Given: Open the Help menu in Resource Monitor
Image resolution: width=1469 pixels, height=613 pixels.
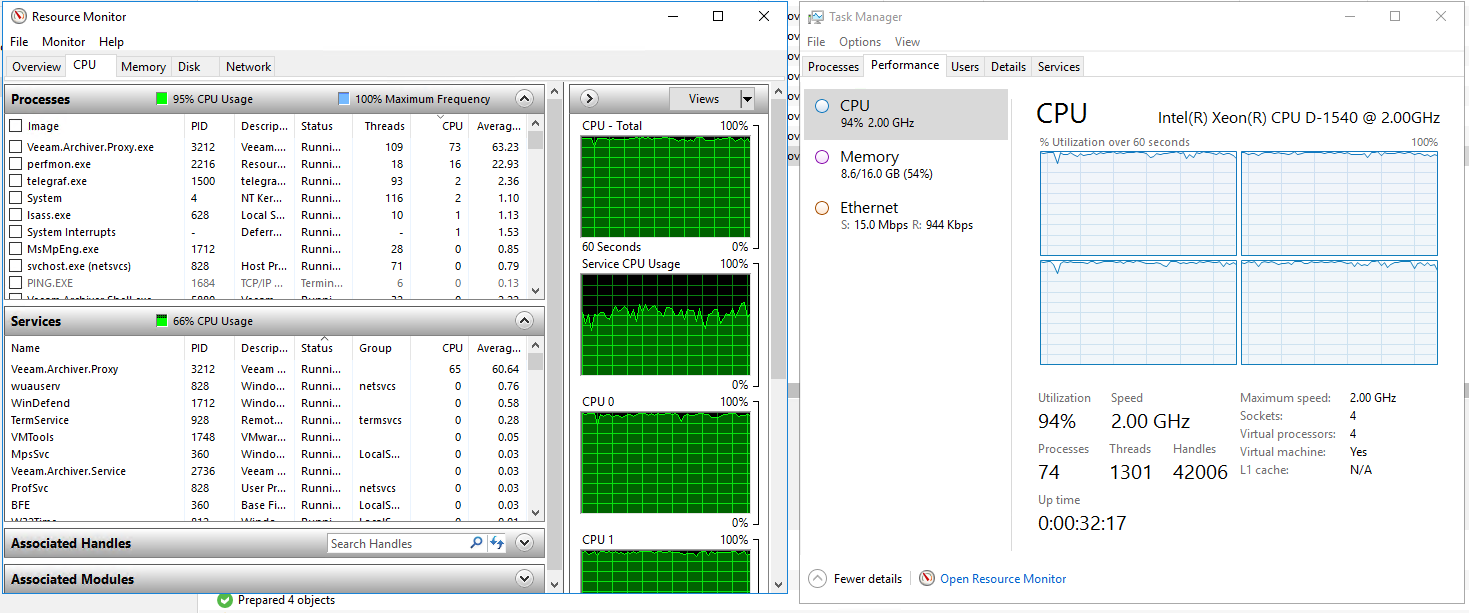Looking at the screenshot, I should pos(112,42).
